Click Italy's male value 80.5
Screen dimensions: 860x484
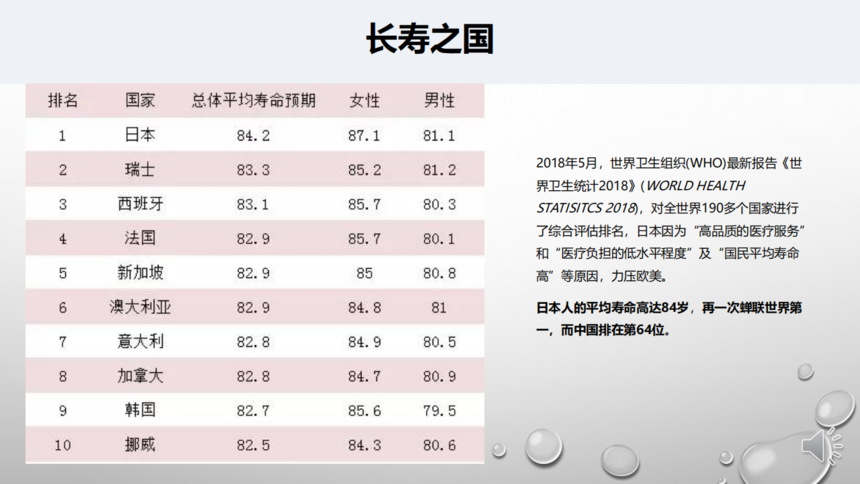[439, 342]
